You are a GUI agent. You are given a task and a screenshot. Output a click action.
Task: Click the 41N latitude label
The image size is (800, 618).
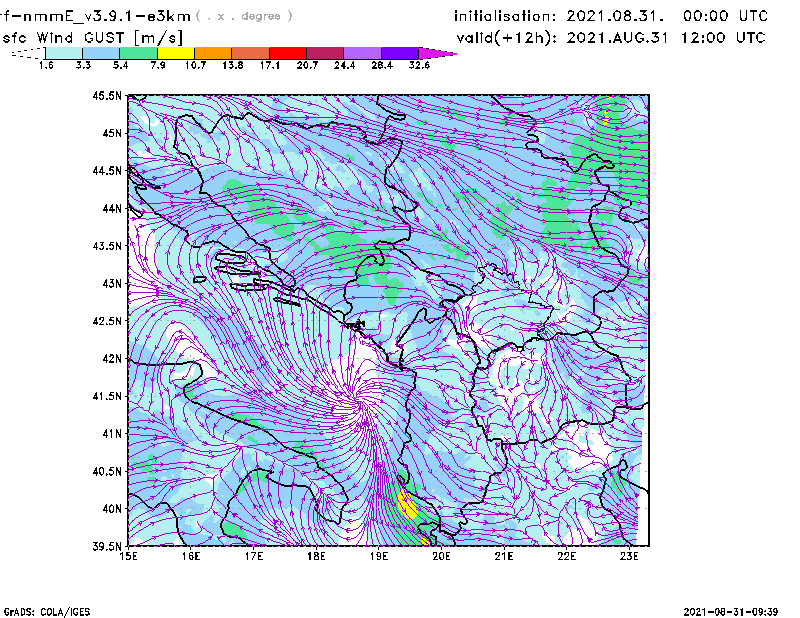[x=112, y=434]
